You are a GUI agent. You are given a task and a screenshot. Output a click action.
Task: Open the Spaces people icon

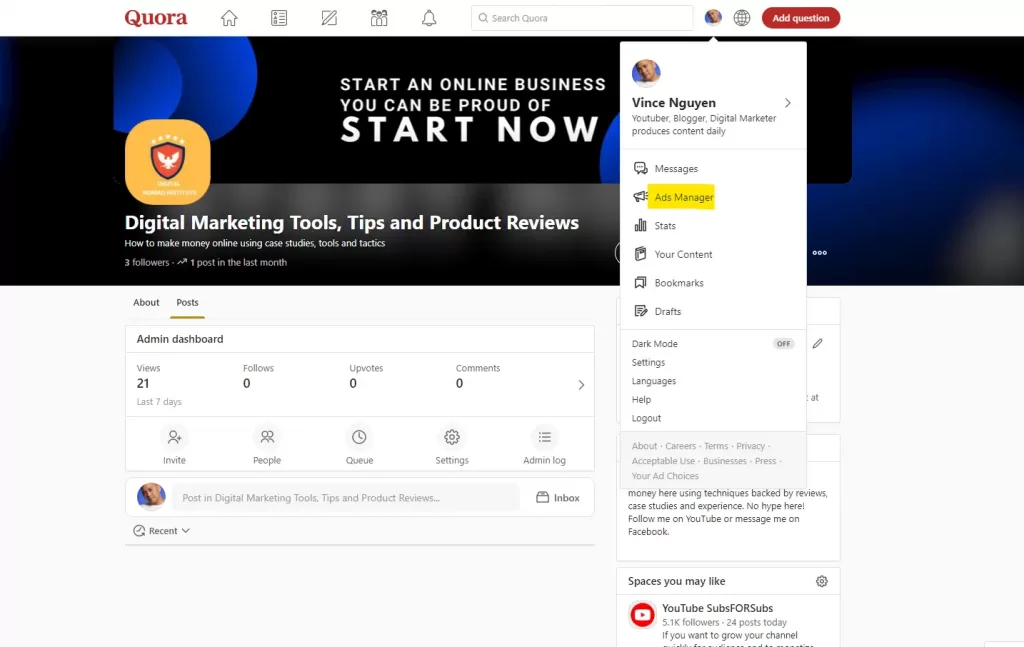(379, 18)
